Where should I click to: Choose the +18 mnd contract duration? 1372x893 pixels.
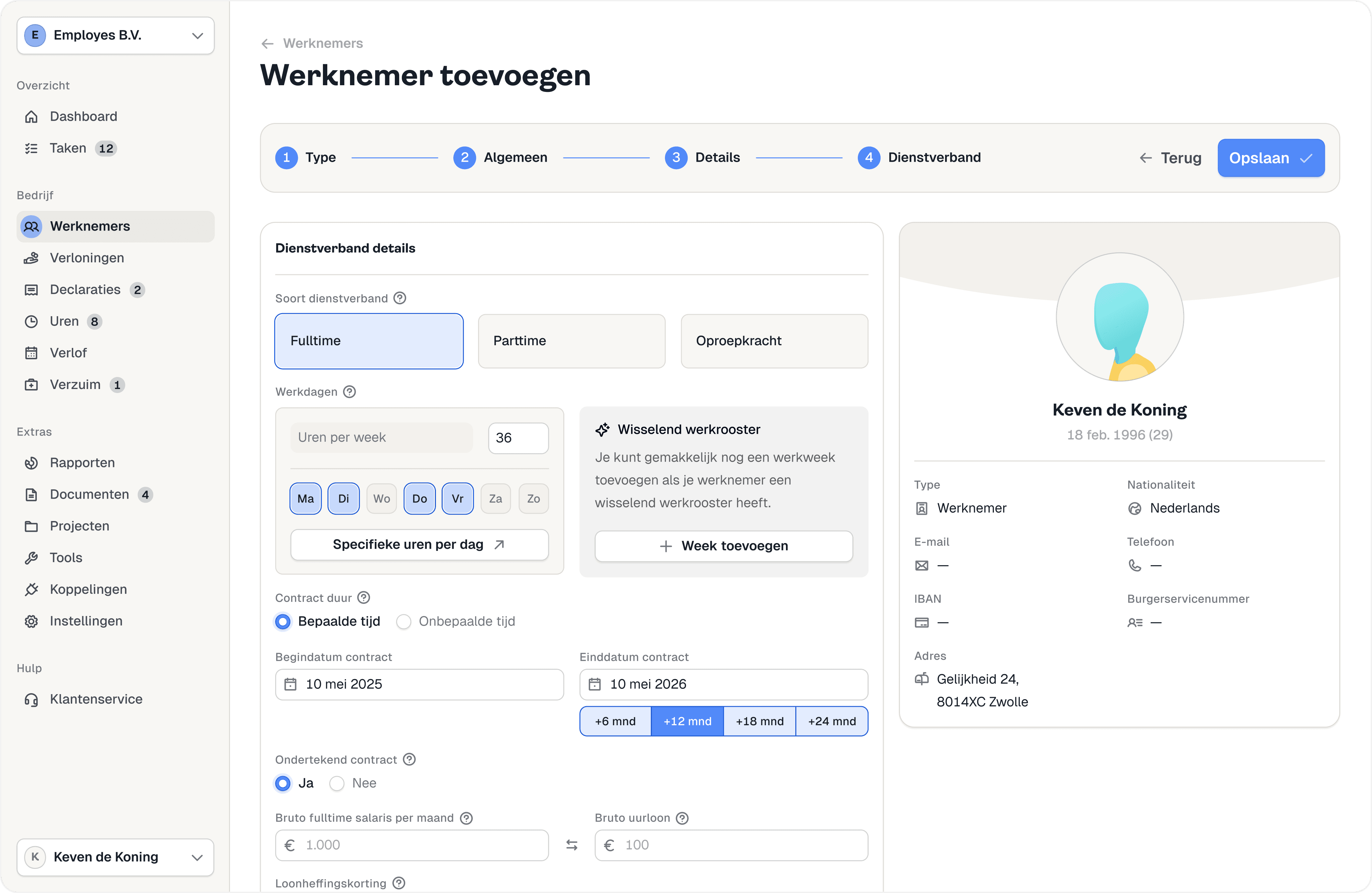tap(759, 721)
